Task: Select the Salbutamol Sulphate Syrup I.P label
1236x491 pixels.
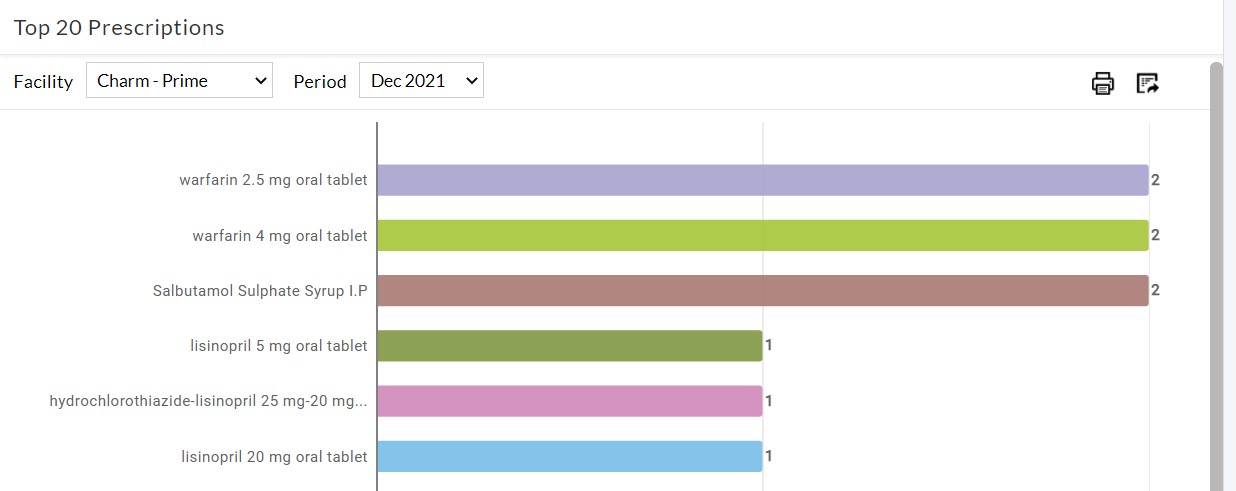Action: [x=260, y=291]
